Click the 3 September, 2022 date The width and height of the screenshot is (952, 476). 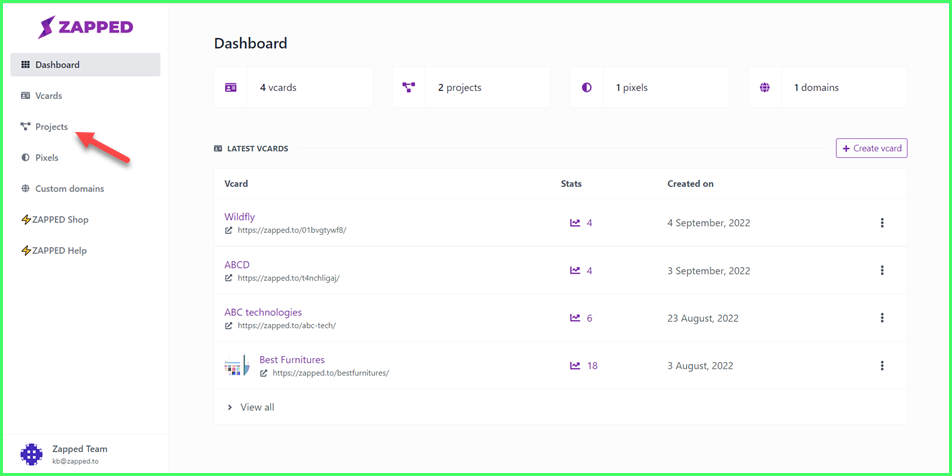709,270
